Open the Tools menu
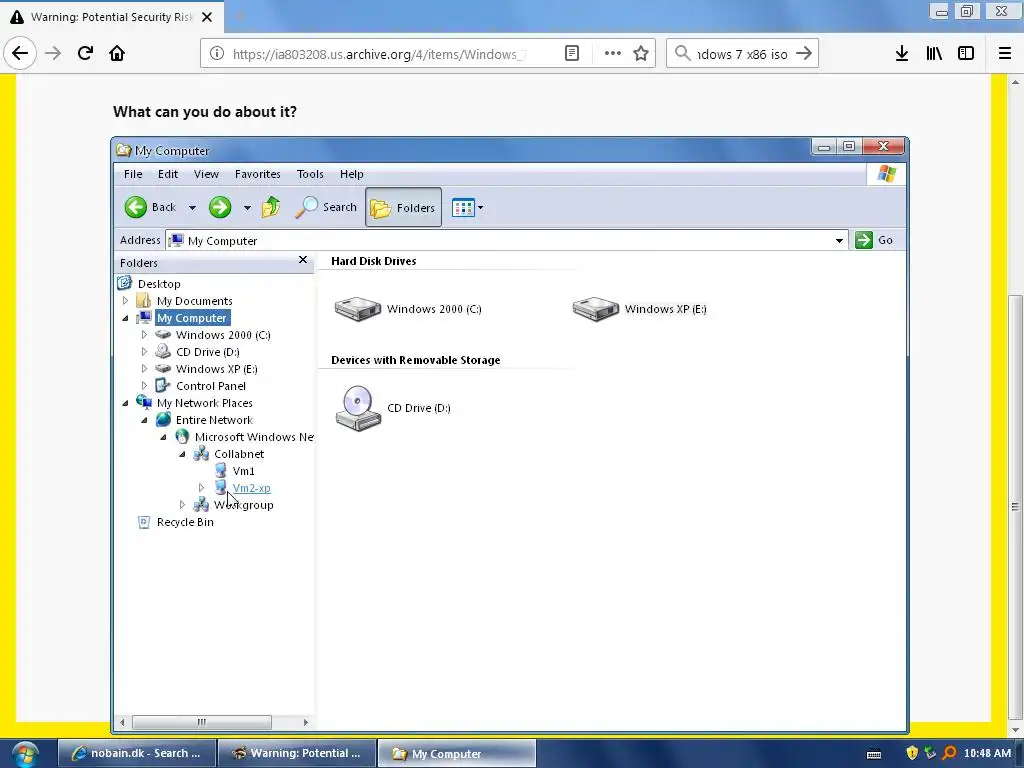Image resolution: width=1024 pixels, height=768 pixels. pyautogui.click(x=310, y=174)
